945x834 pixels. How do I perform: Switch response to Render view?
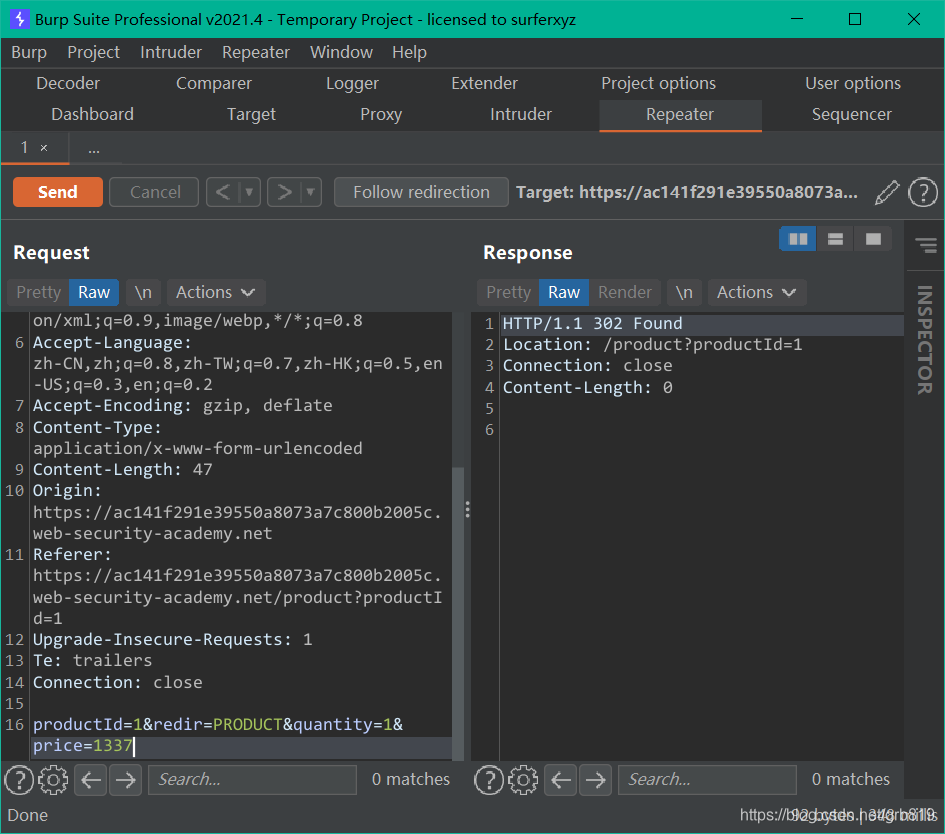625,292
